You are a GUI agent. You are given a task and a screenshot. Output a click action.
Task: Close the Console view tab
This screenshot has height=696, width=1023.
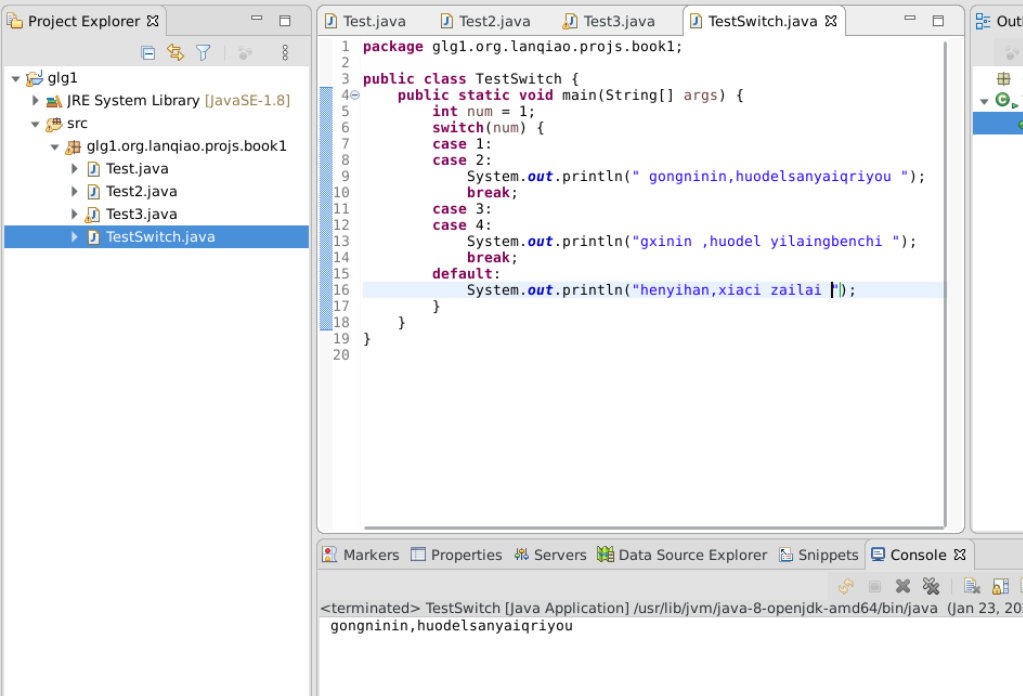(960, 554)
